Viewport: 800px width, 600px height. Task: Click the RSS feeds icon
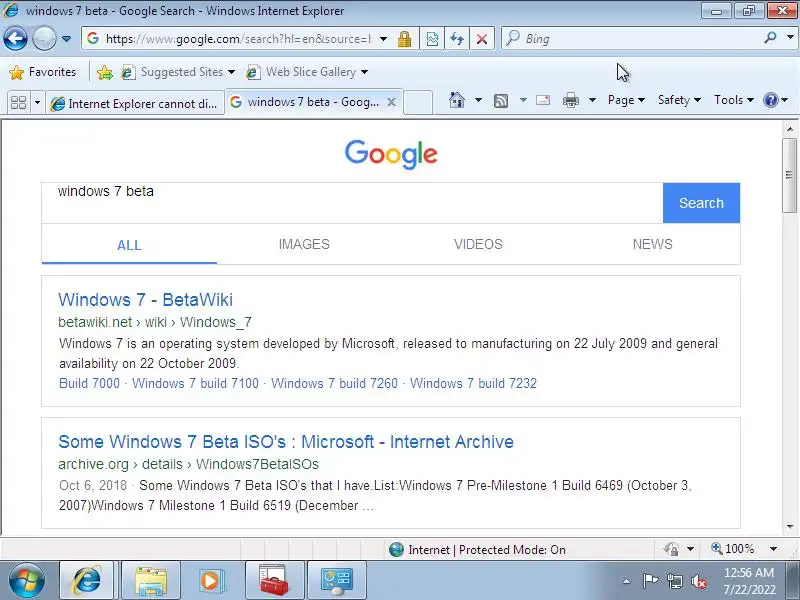[x=501, y=101]
